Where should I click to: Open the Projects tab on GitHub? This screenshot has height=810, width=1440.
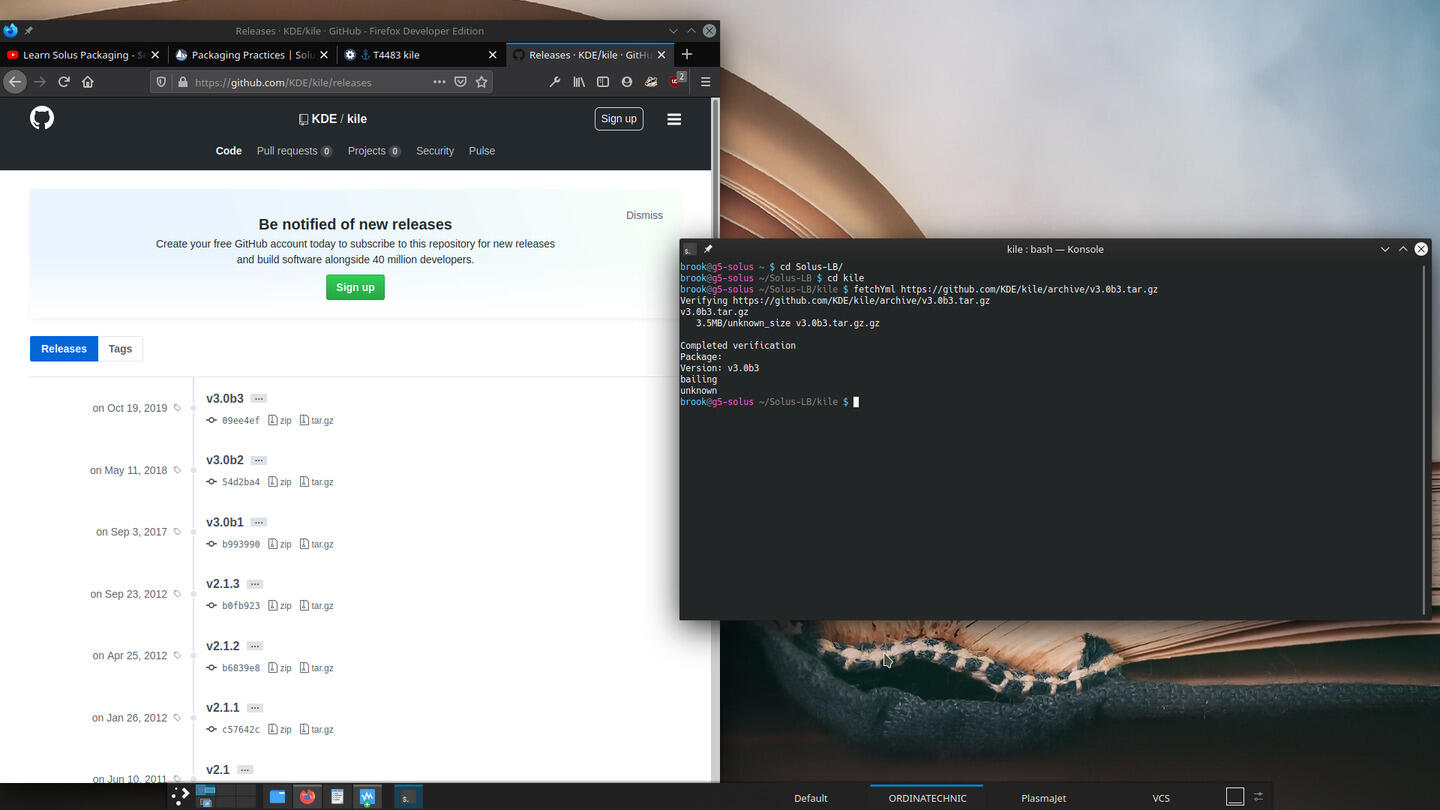coord(374,151)
